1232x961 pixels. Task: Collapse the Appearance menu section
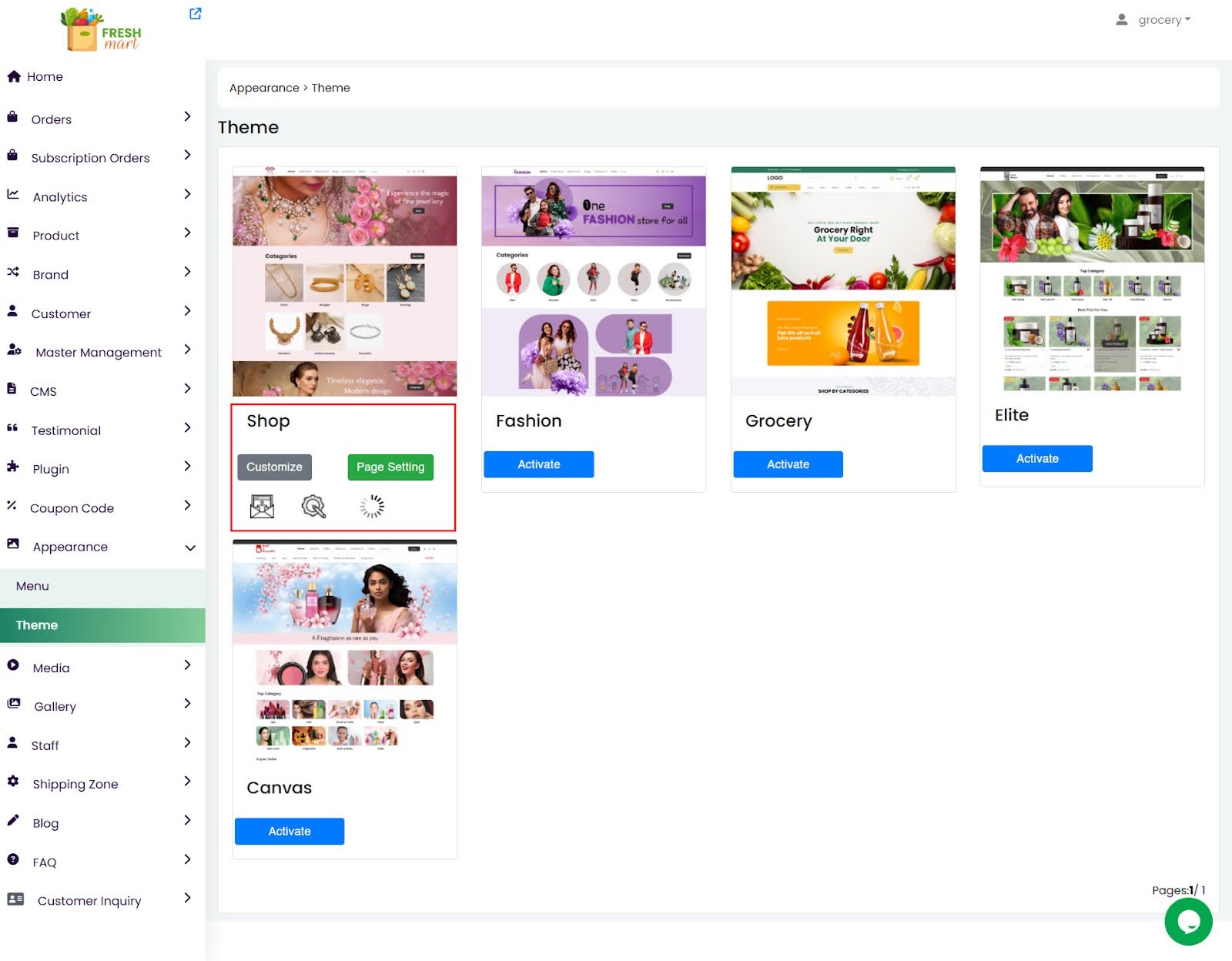pyautogui.click(x=189, y=547)
